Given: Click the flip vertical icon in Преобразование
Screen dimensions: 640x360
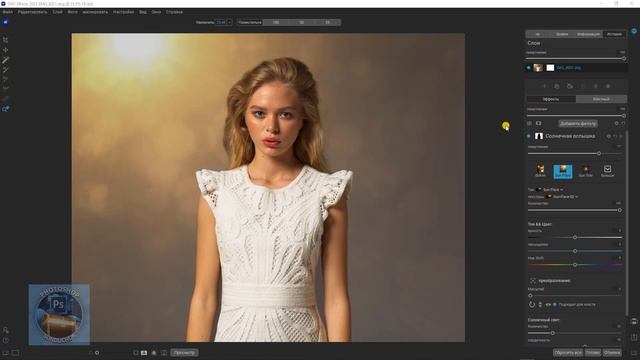Looking at the screenshot, I should (x=540, y=304).
